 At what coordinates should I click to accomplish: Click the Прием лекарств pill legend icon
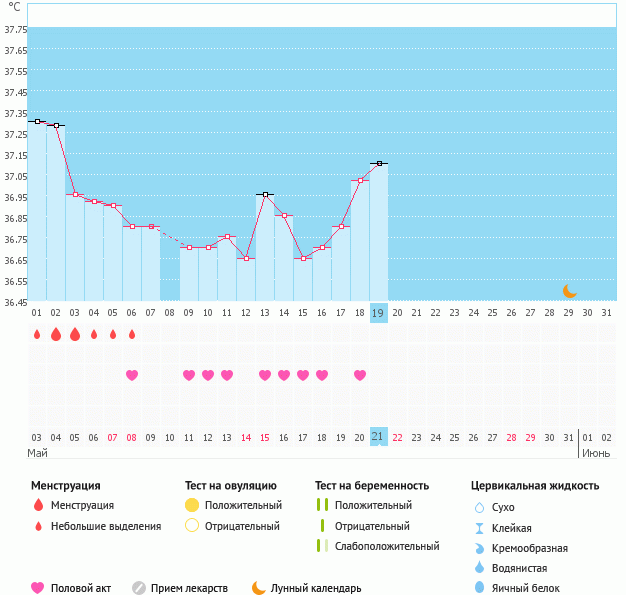point(139,588)
